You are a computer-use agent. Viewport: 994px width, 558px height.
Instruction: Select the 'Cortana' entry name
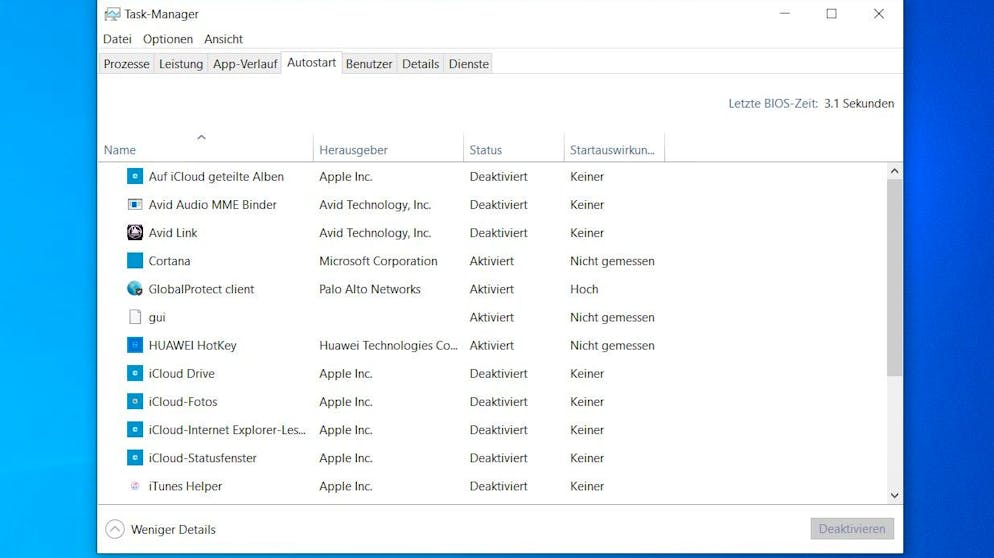169,261
